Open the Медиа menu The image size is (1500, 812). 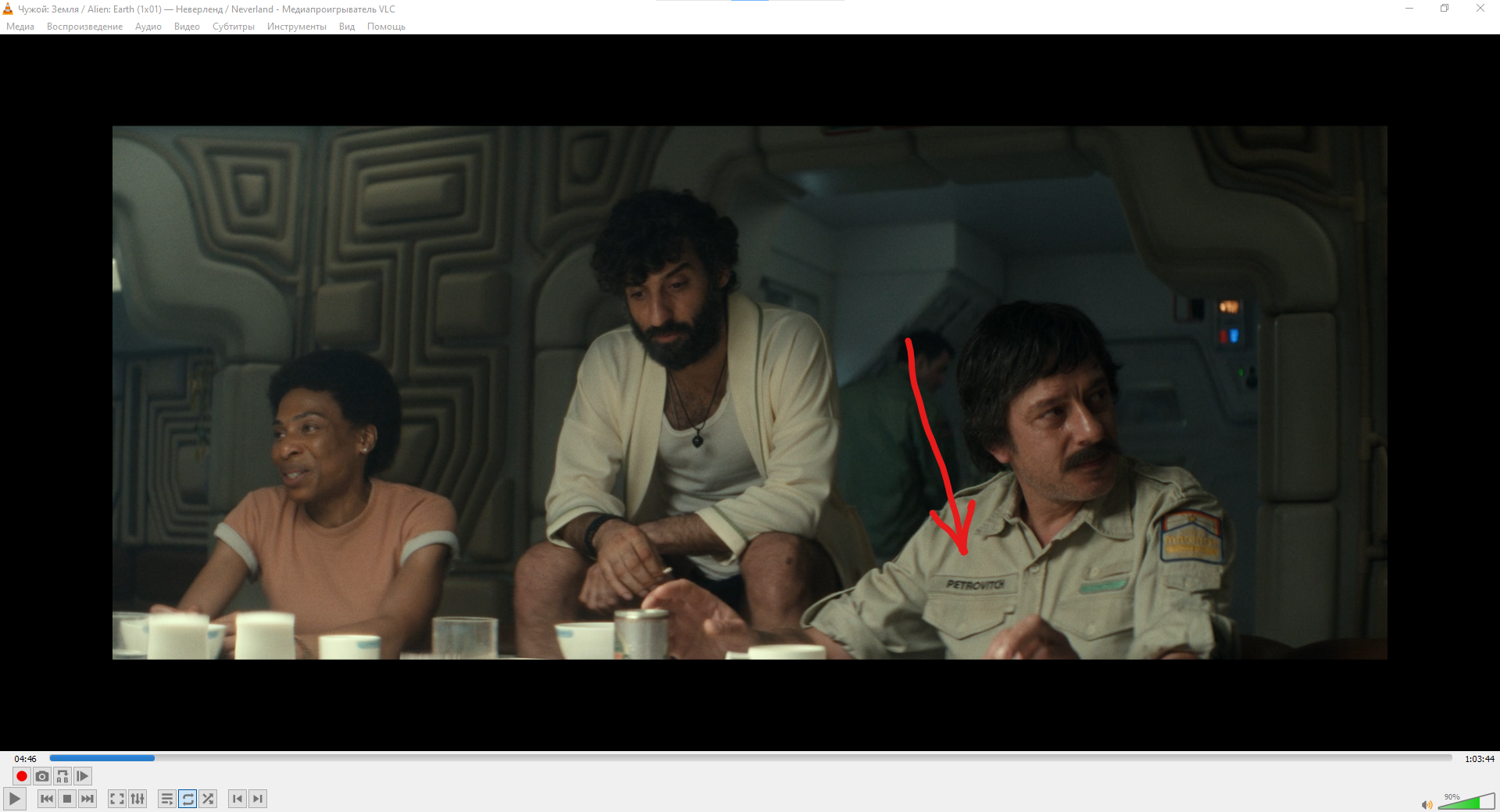20,27
